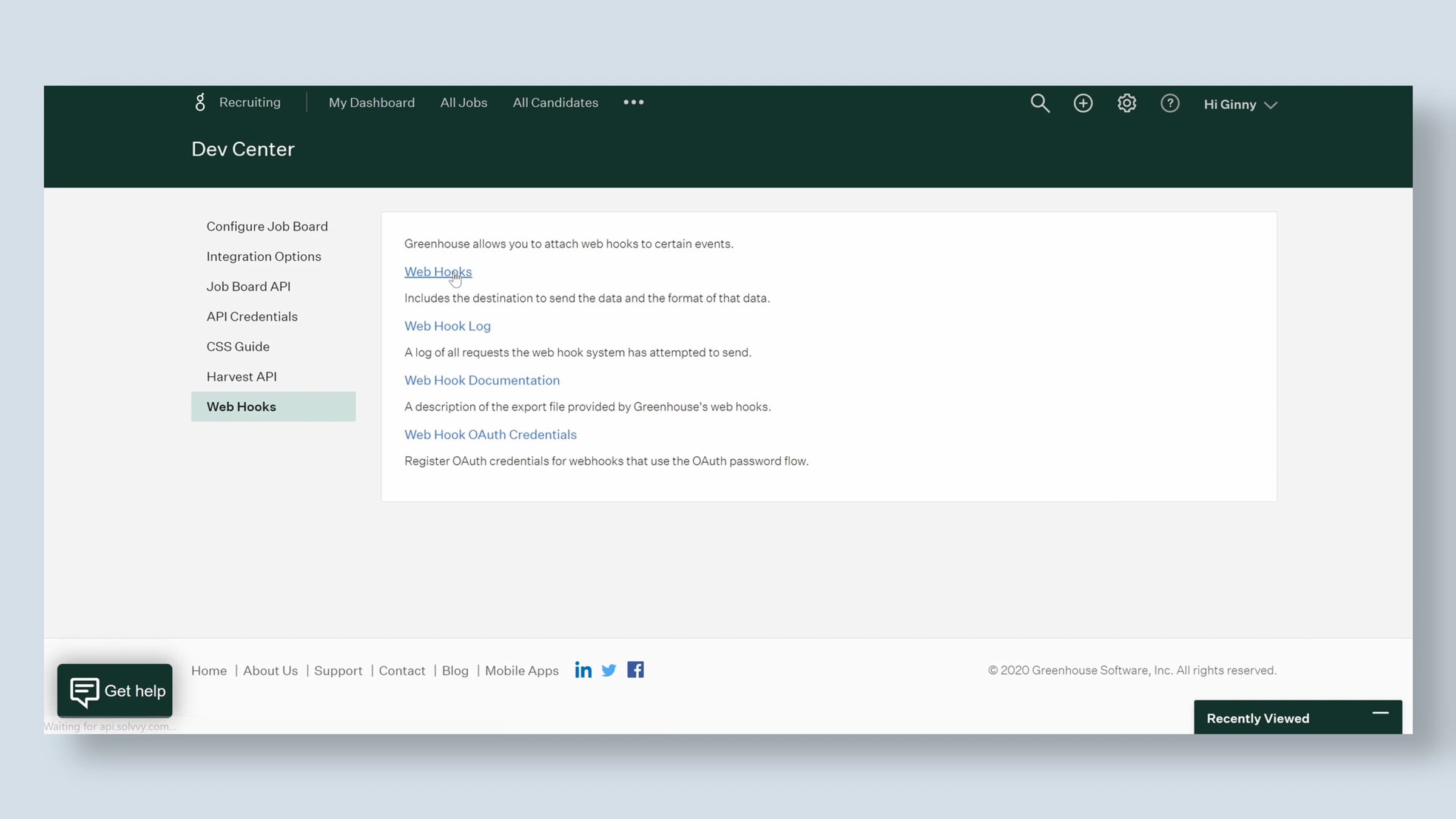Image resolution: width=1456 pixels, height=819 pixels.
Task: Open Web Hook Documentation link
Action: 482,380
